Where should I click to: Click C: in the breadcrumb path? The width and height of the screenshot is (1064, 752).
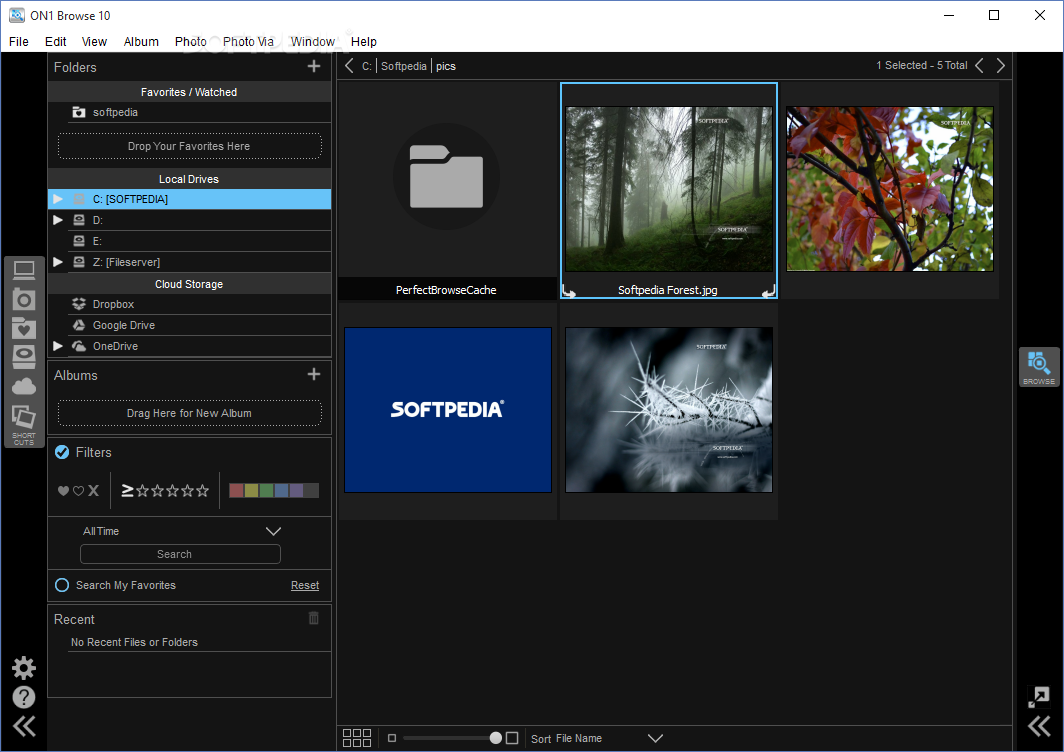(x=366, y=66)
